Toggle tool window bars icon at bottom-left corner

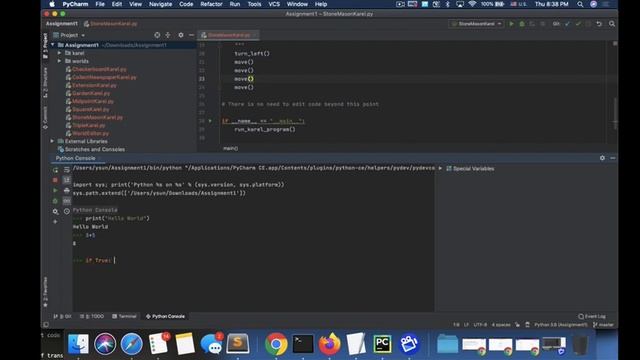coord(46,325)
